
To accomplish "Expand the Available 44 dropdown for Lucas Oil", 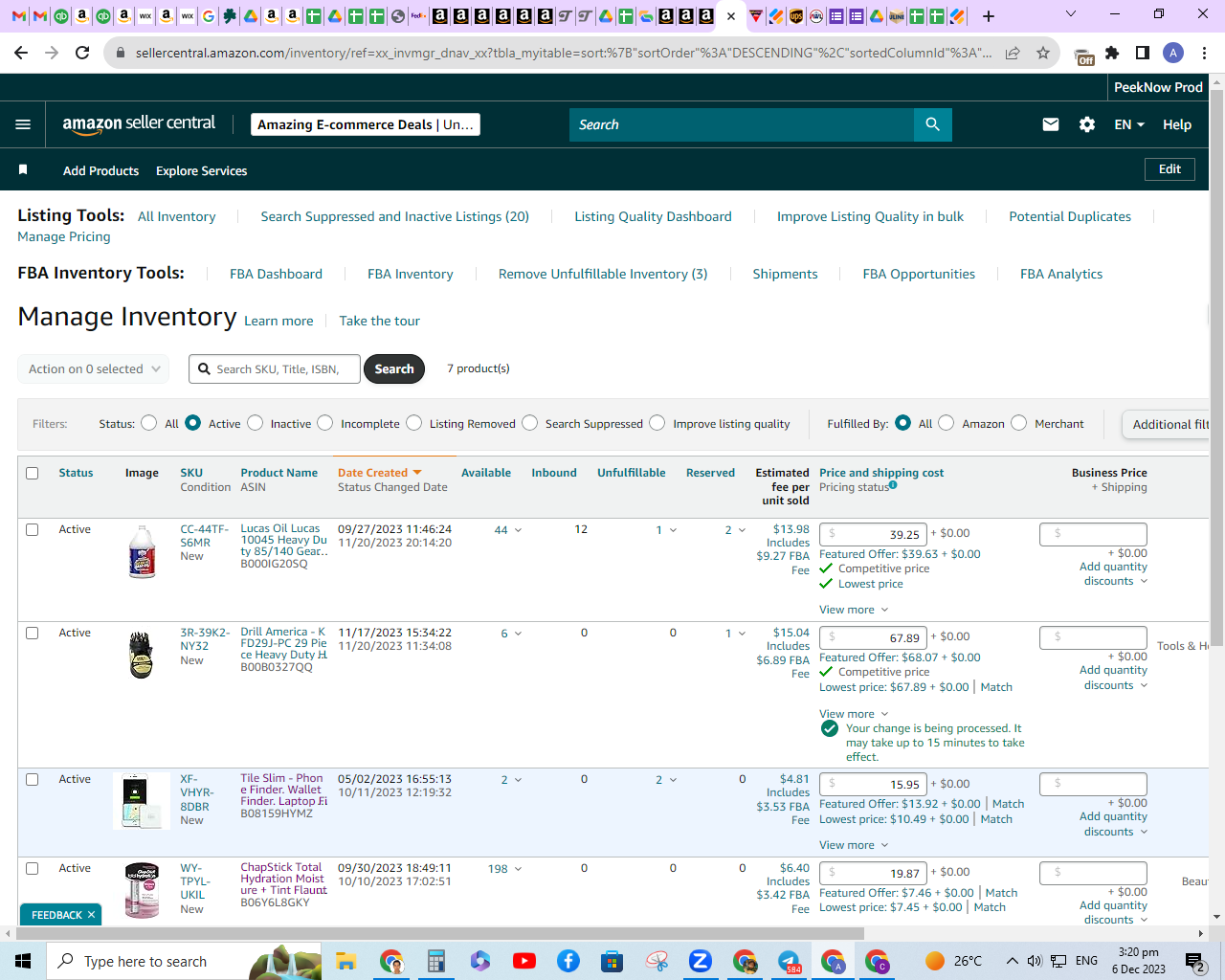I will click(x=508, y=529).
